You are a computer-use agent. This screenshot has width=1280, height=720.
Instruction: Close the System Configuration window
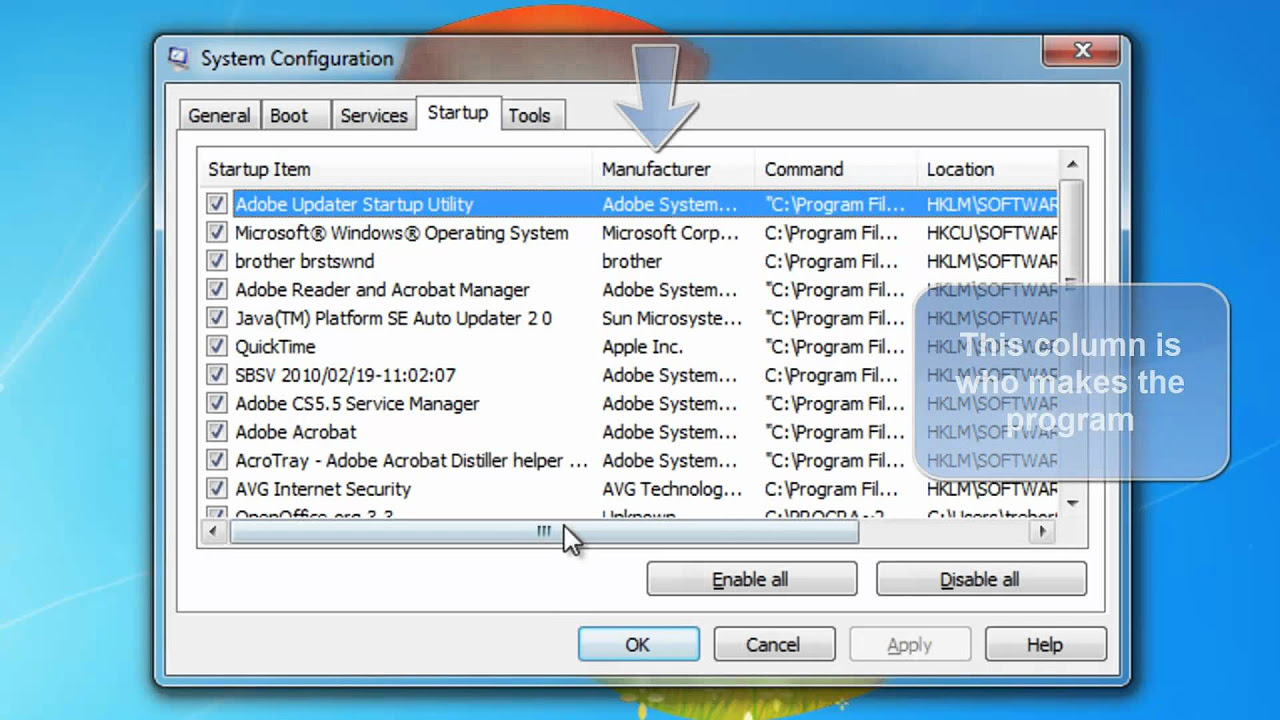click(1083, 50)
